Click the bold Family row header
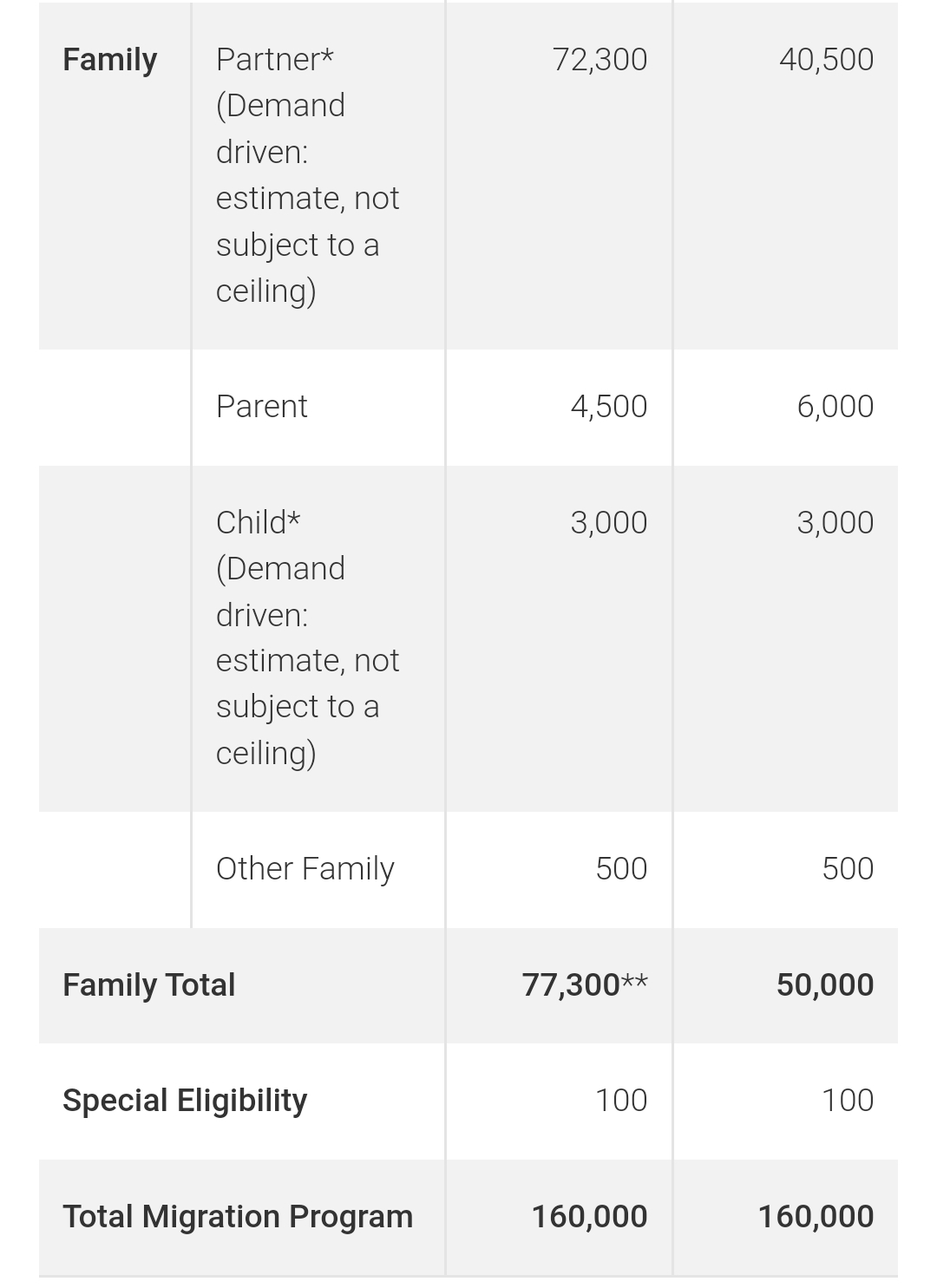The width and height of the screenshot is (937, 1288). (x=109, y=60)
